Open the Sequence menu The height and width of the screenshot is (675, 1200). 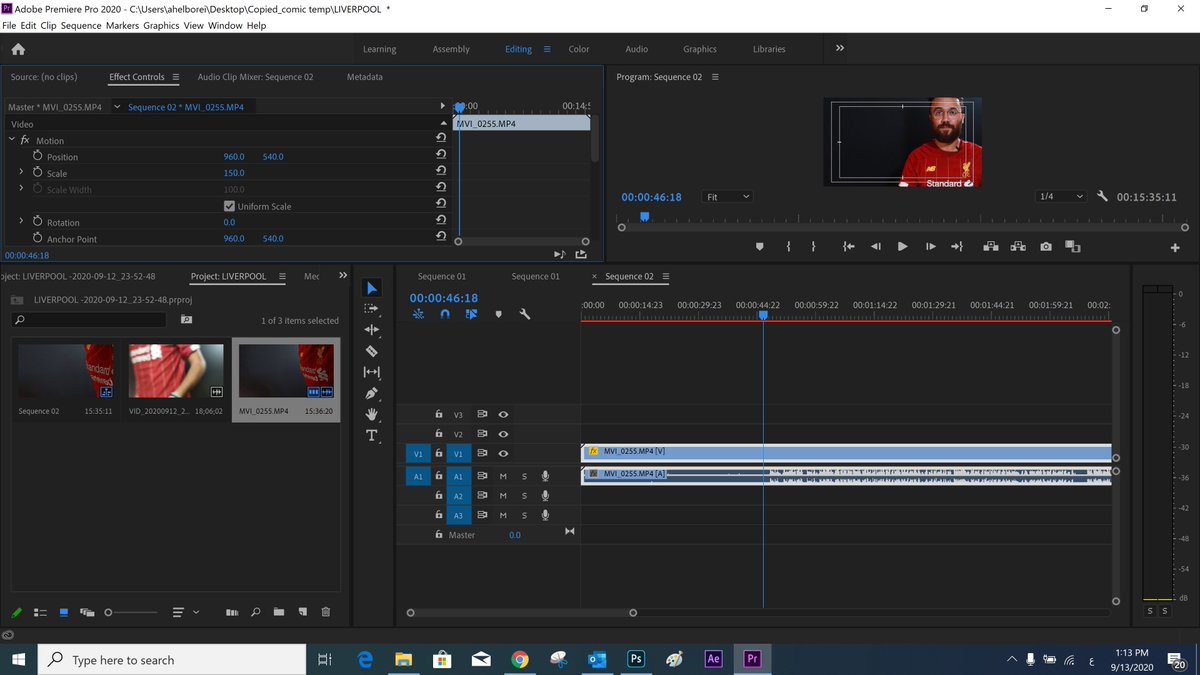[x=82, y=25]
